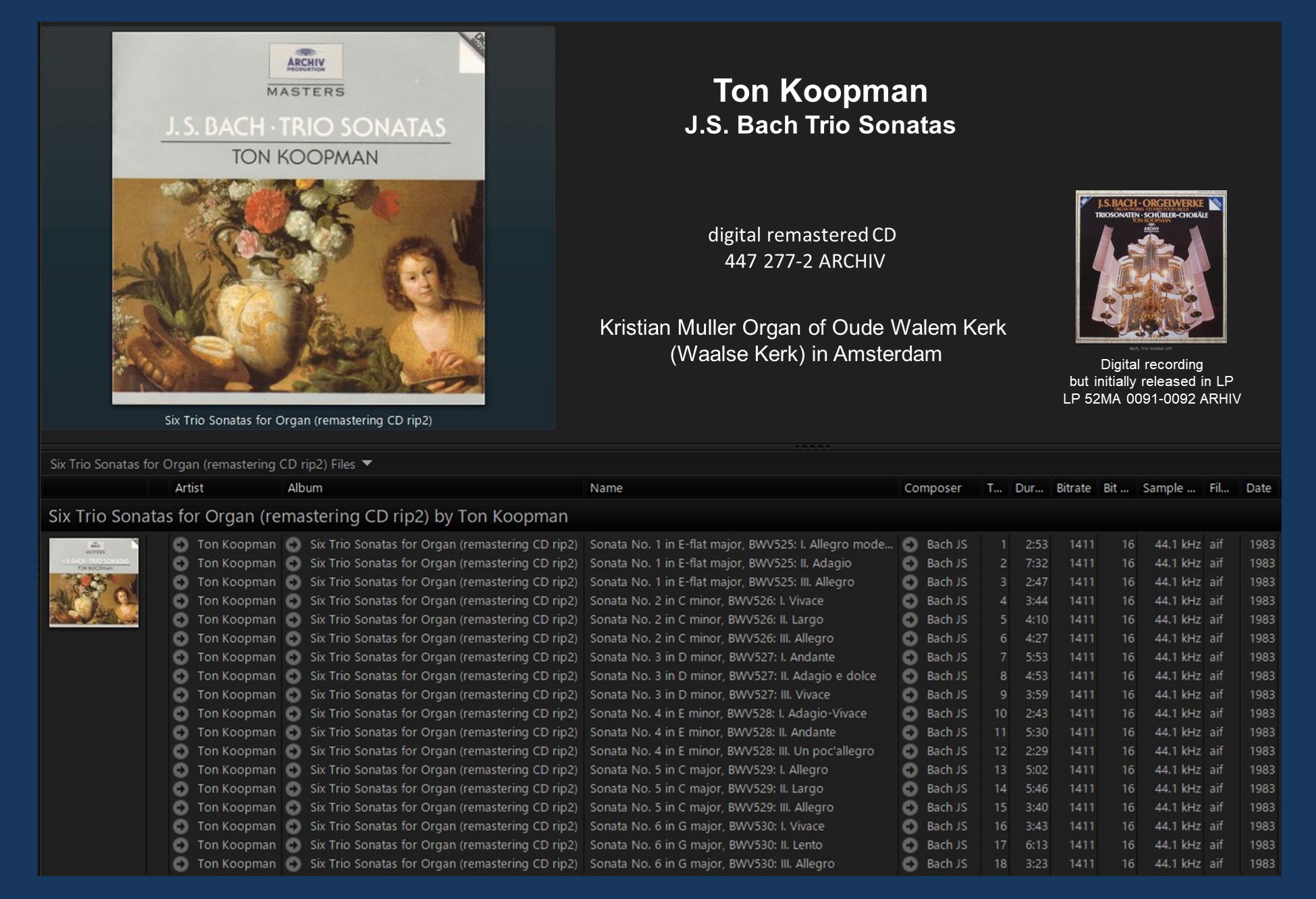Sort by the Composer column header
Screen dimensions: 1316x899
pos(933,488)
